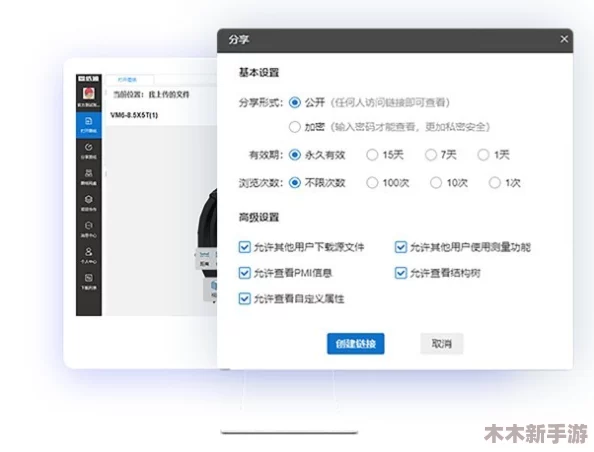
Task: Toggle 允许查看自定义属性 checkbox
Action: pos(245,299)
